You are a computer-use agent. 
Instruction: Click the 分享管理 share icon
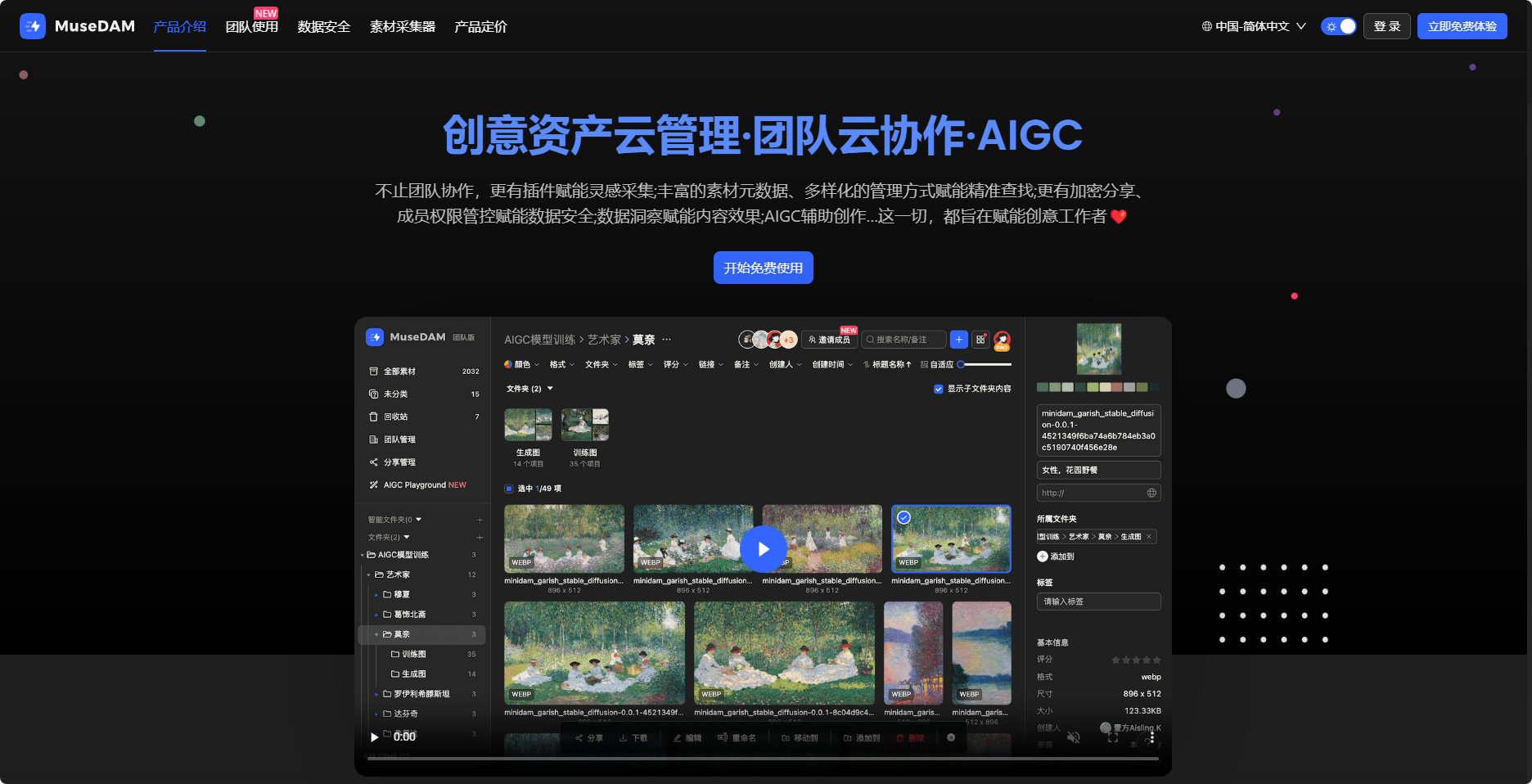(x=374, y=462)
